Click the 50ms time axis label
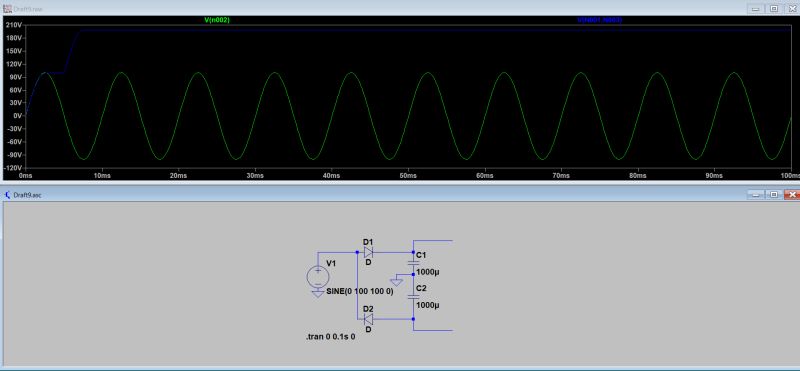This screenshot has width=800, height=371. coord(408,176)
